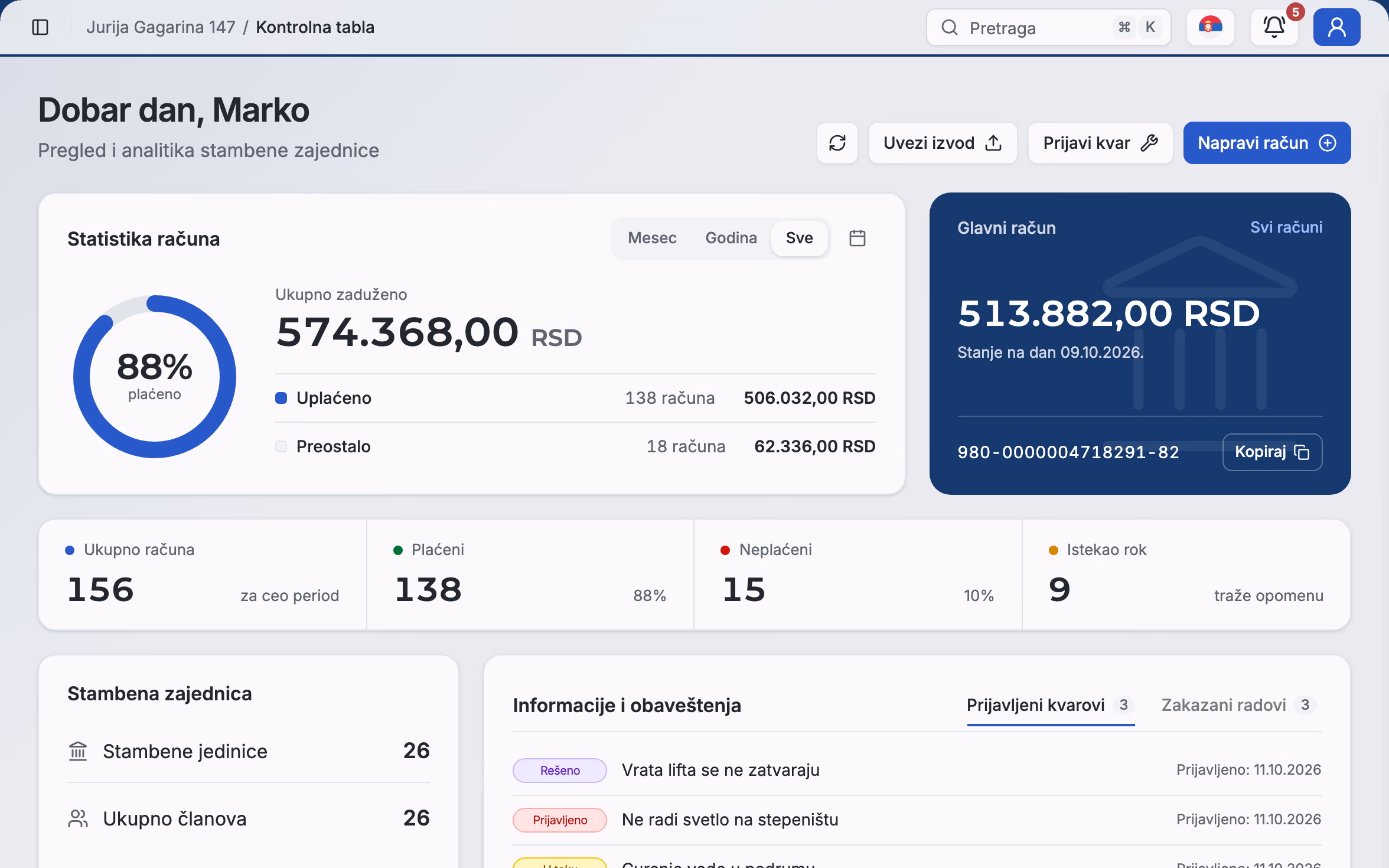Click the refresh data icon button
The height and width of the screenshot is (868, 1389).
837,143
